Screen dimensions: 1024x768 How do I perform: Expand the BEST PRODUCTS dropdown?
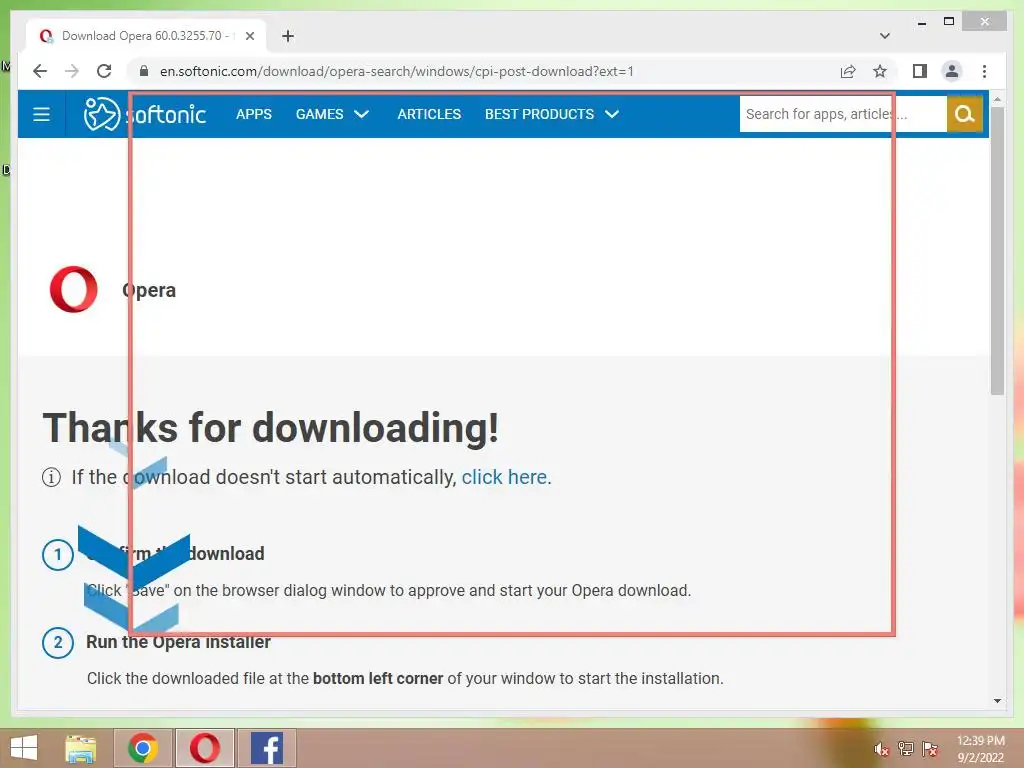(x=551, y=114)
